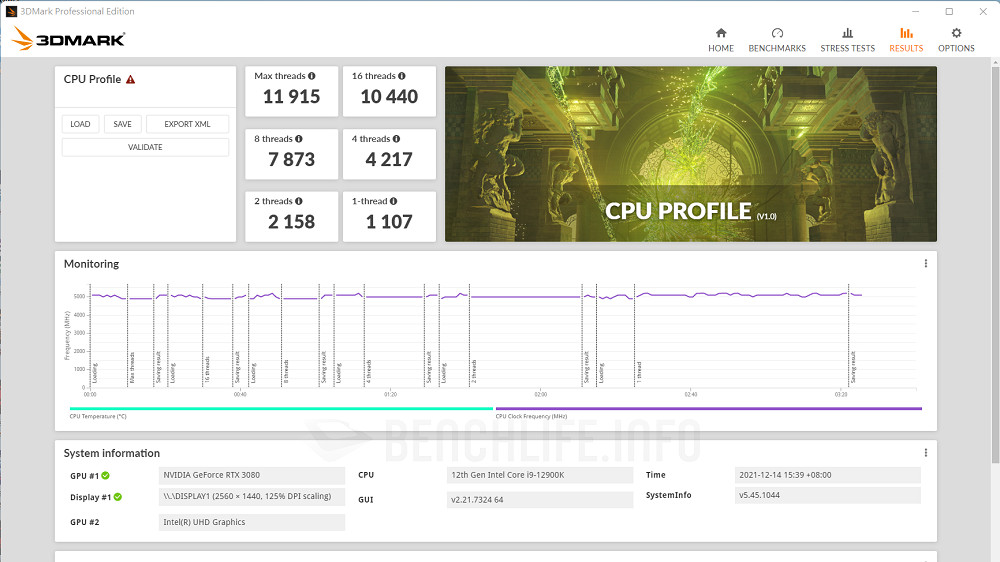Click the DISPLAY1 resolution field
This screenshot has width=1000, height=562.
tap(251, 497)
